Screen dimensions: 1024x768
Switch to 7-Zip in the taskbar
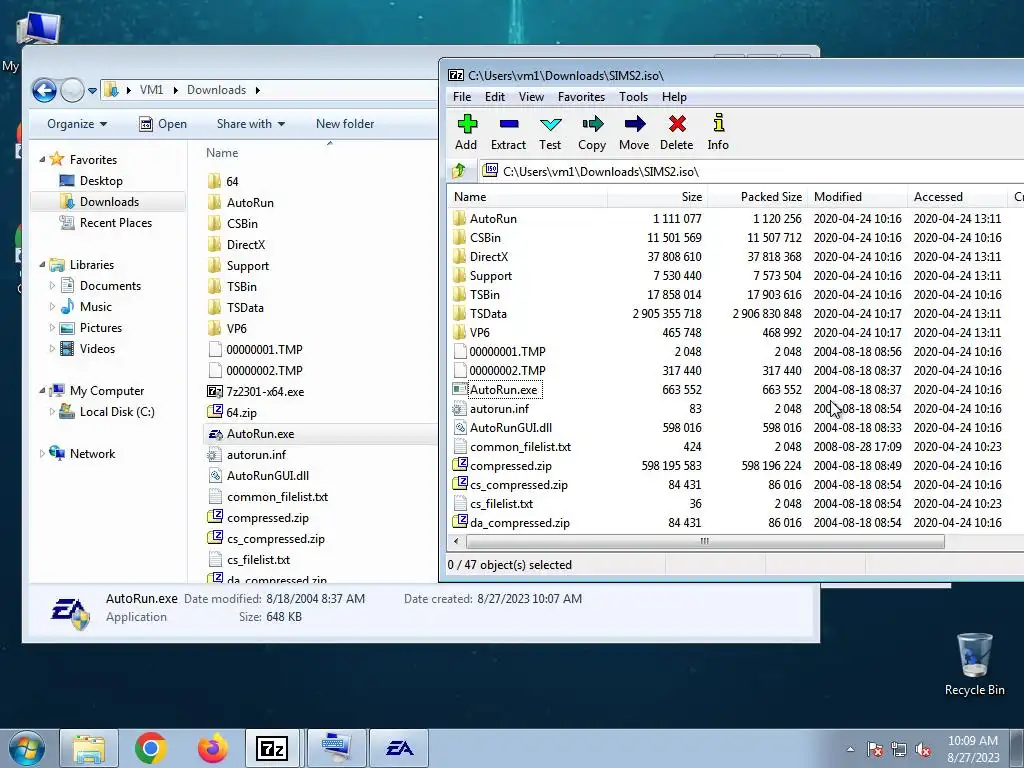coord(273,748)
